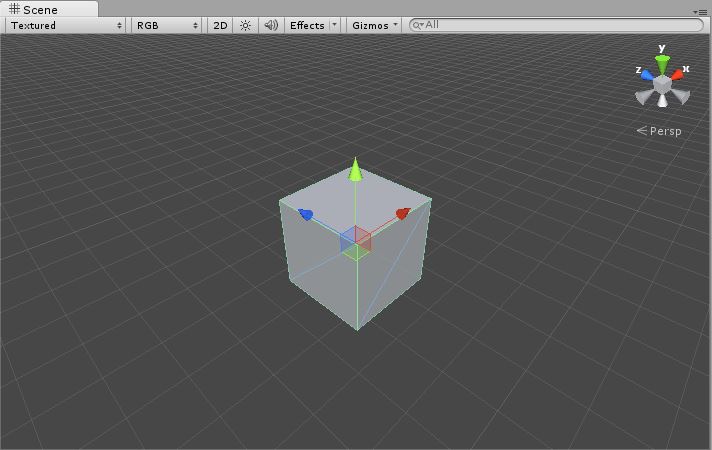This screenshot has height=450, width=712.
Task: Open the Effects dropdown arrow
Action: coord(335,25)
